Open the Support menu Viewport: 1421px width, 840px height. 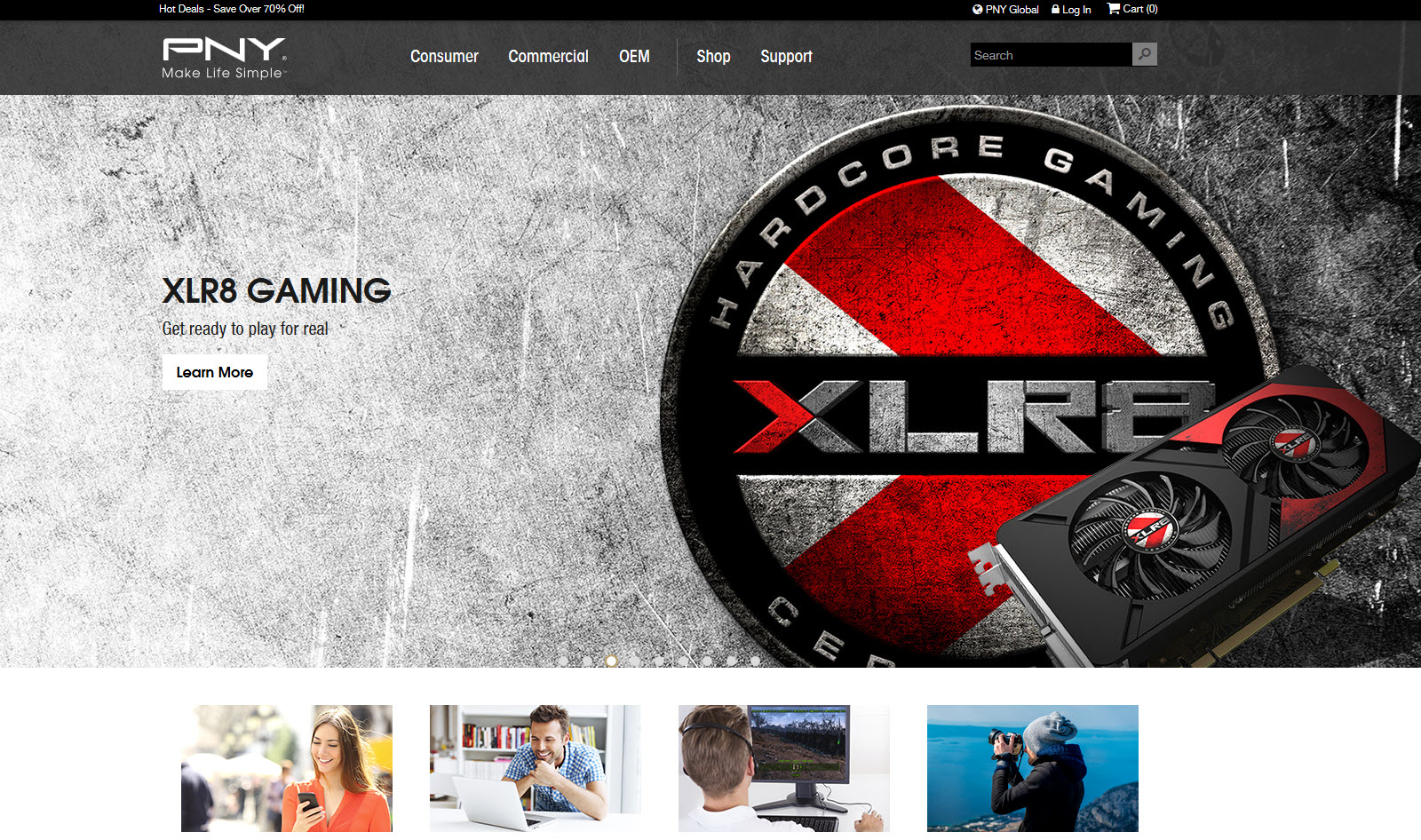point(786,57)
